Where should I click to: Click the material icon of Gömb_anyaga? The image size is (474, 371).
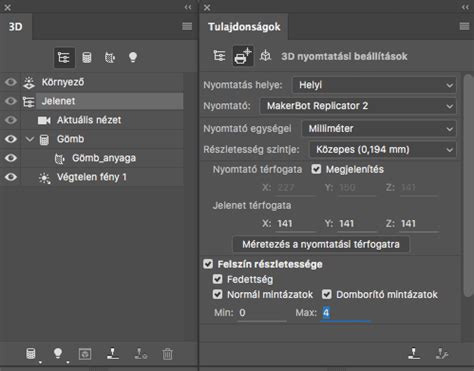[x=59, y=159]
